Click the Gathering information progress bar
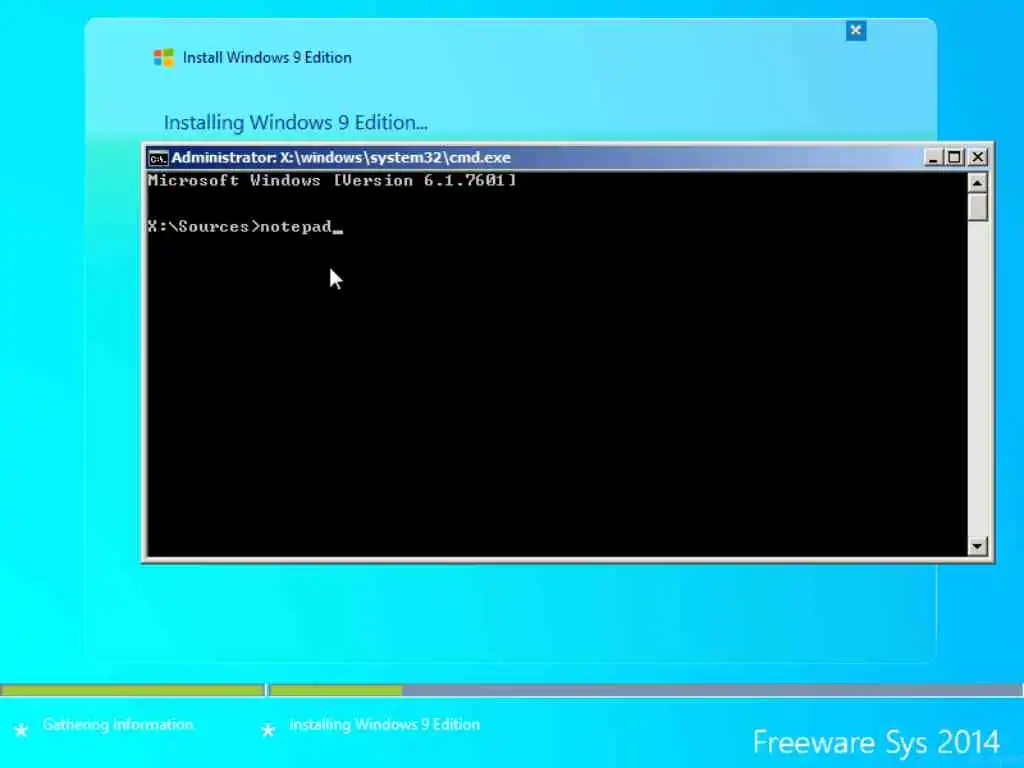Screen dimensions: 1024x768 coord(132,690)
